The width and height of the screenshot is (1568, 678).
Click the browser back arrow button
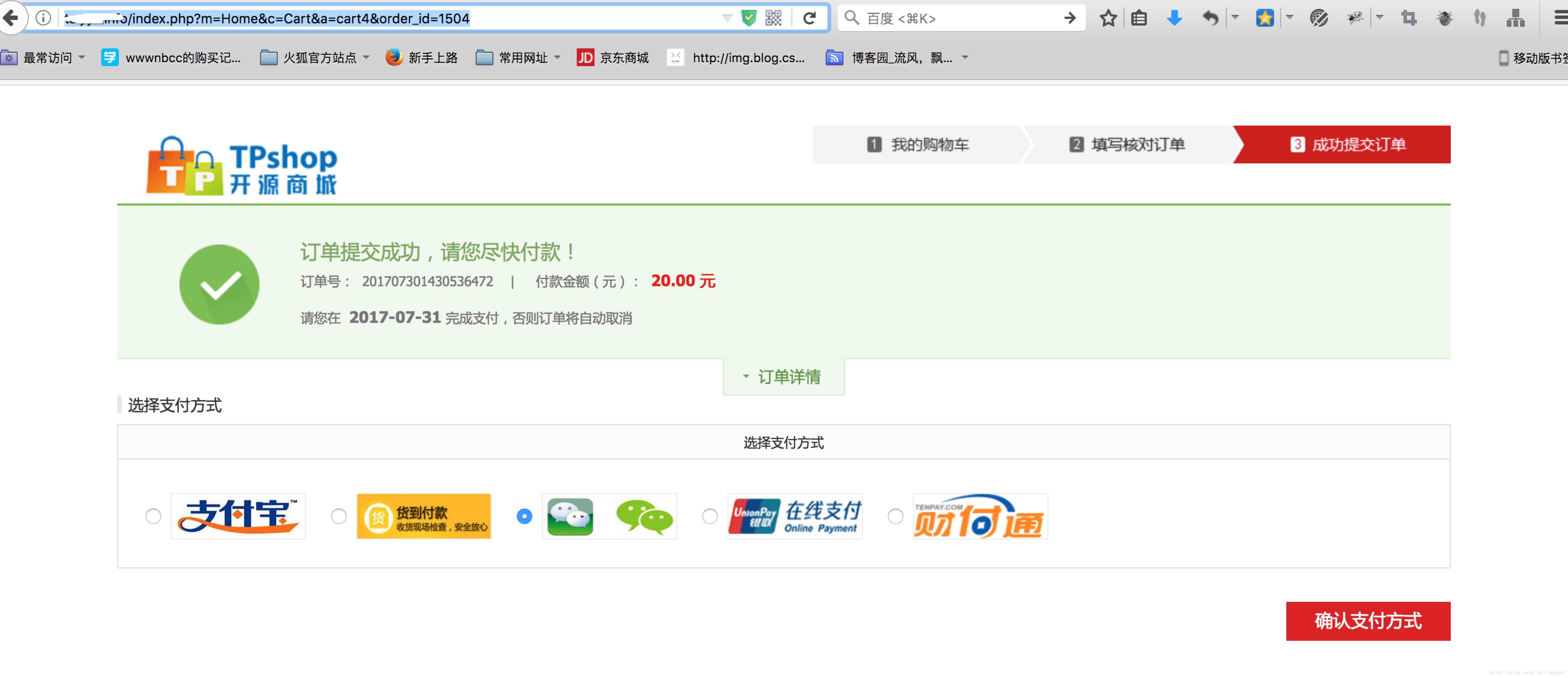(x=11, y=18)
